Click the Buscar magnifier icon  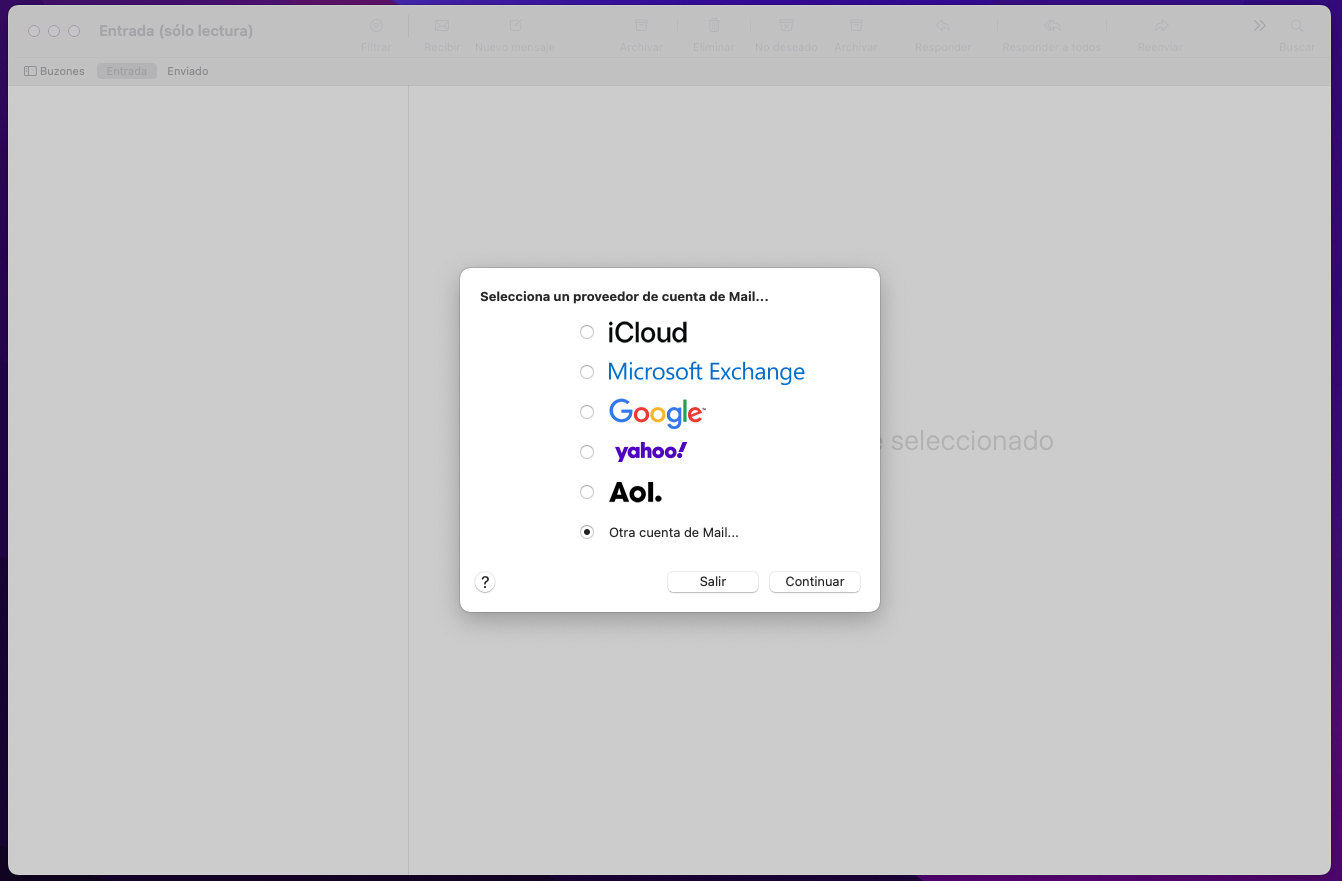coord(1297,26)
